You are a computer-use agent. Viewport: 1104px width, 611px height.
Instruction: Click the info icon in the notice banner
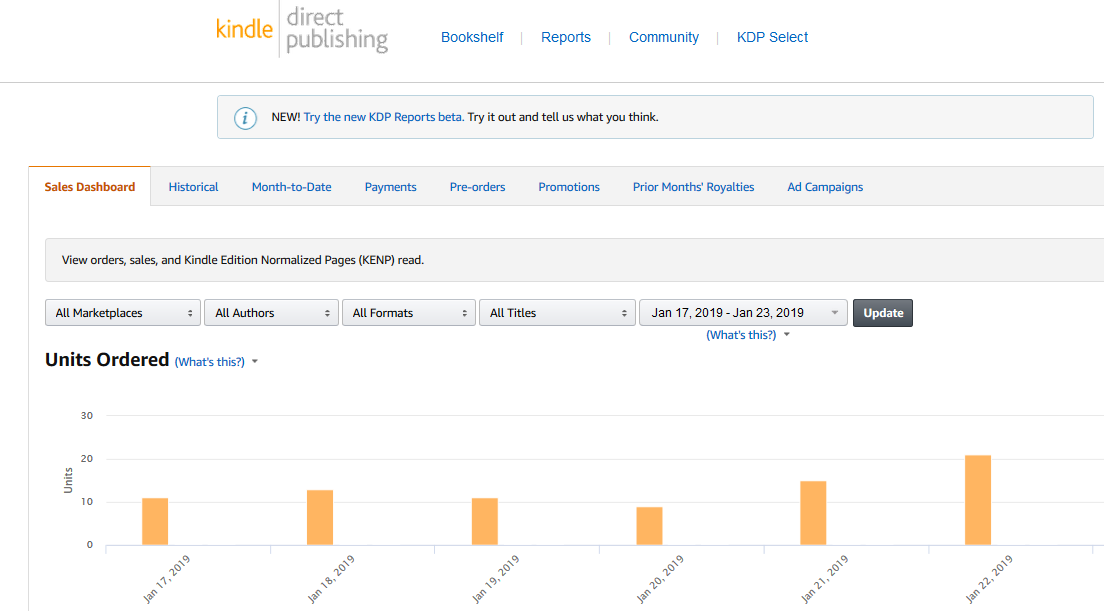point(245,118)
